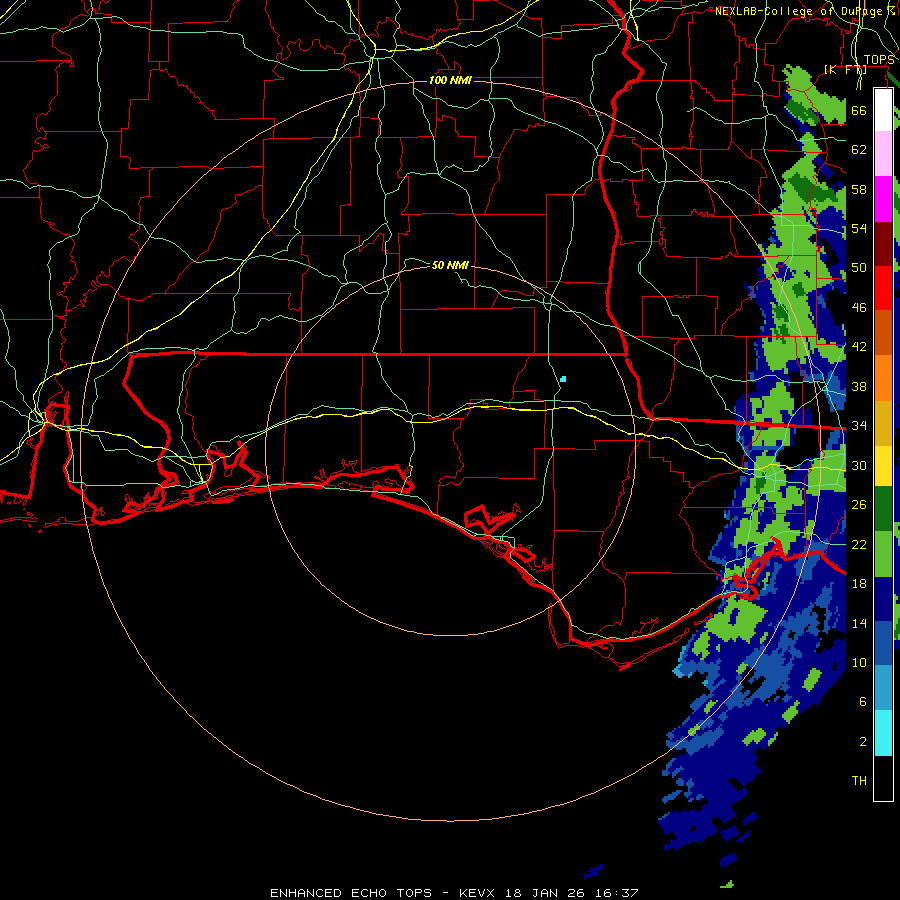Click the yellow legend swatch near 30
This screenshot has height=900, width=900.
tap(883, 465)
